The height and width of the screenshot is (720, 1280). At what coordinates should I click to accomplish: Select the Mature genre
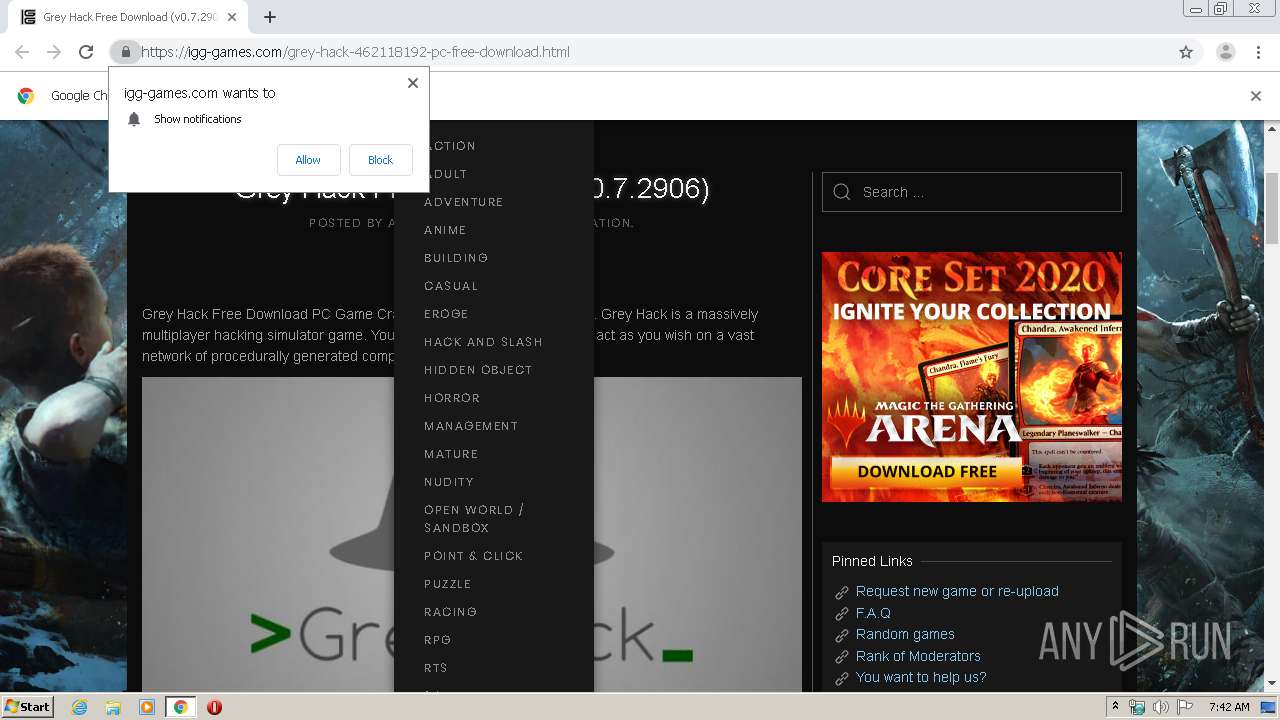point(451,454)
